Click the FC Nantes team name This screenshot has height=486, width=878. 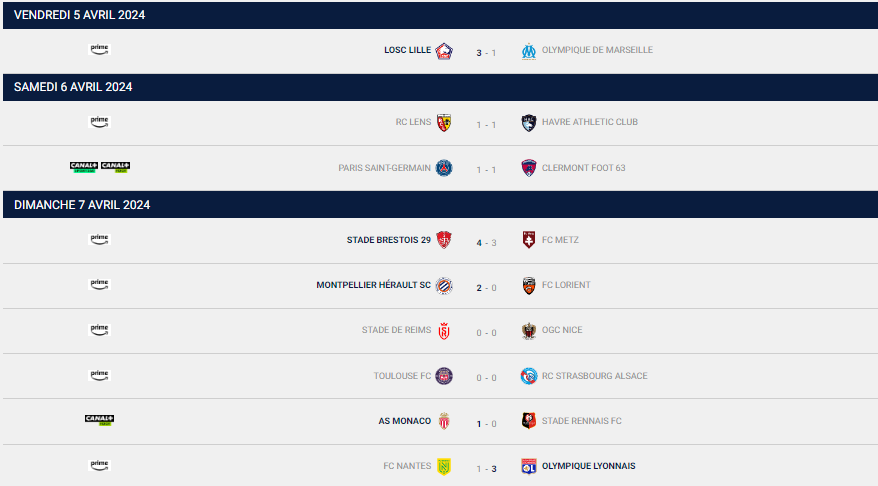pyautogui.click(x=407, y=466)
